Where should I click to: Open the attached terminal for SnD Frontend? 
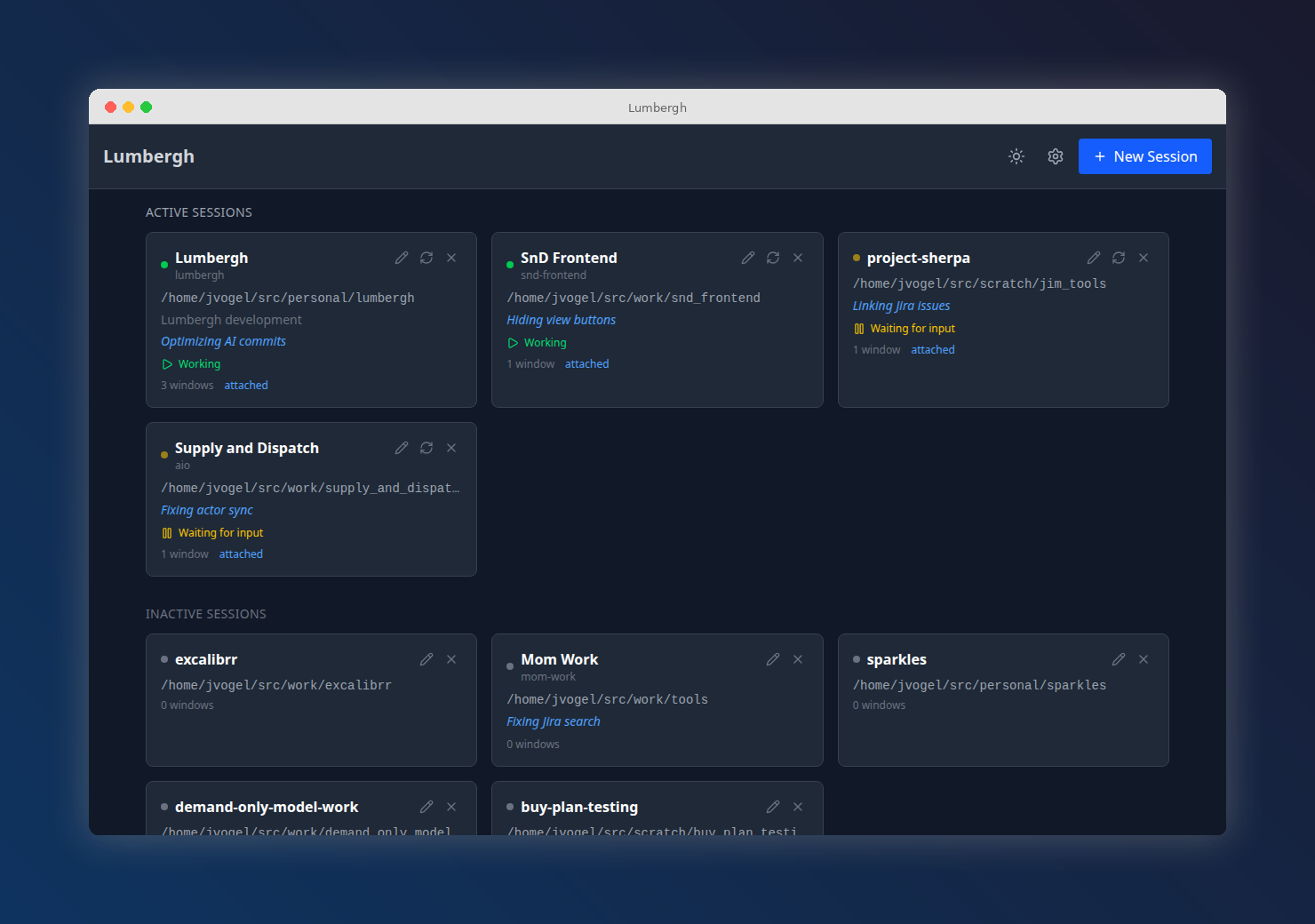coord(586,363)
